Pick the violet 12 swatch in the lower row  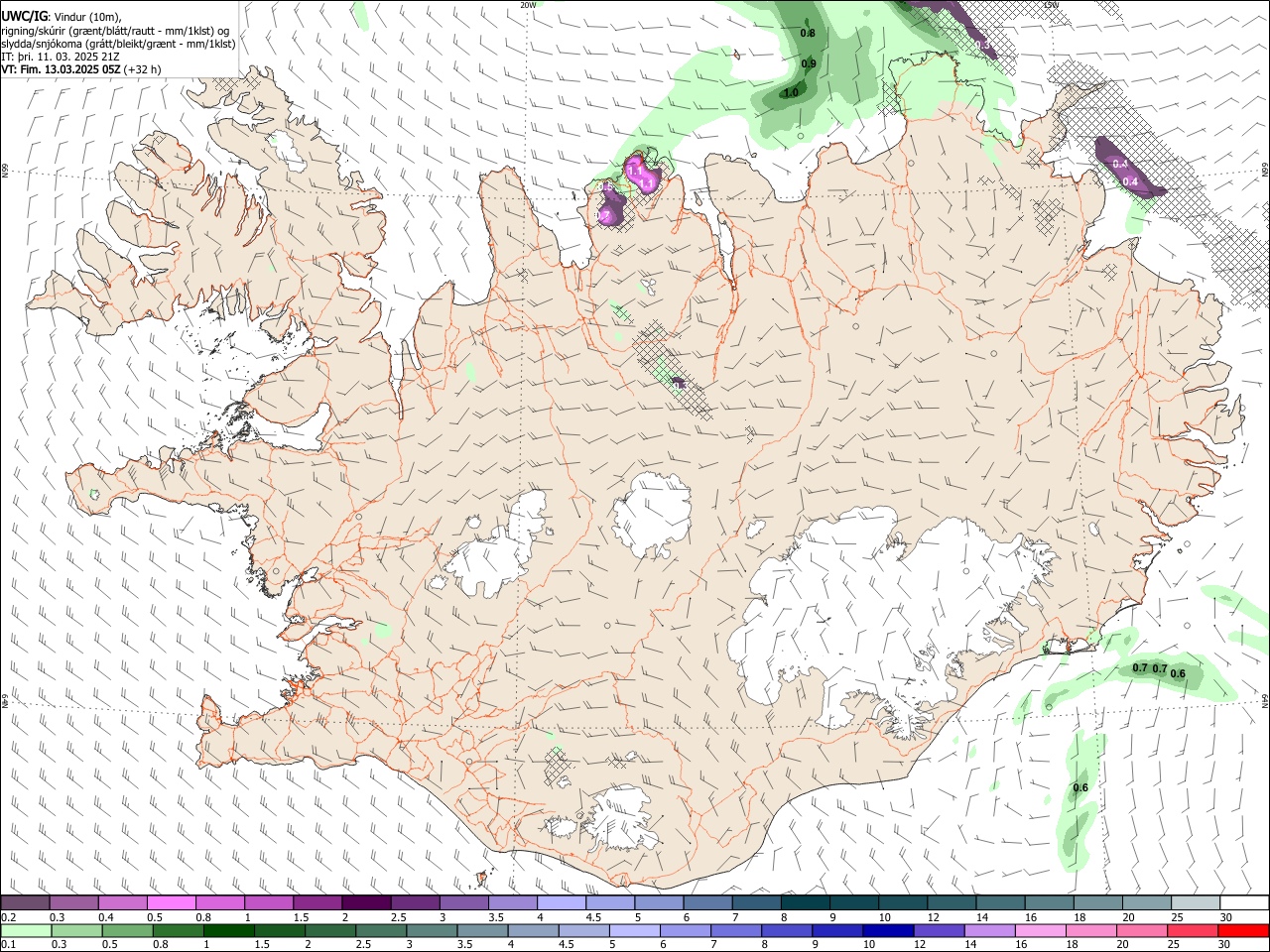[x=940, y=931]
